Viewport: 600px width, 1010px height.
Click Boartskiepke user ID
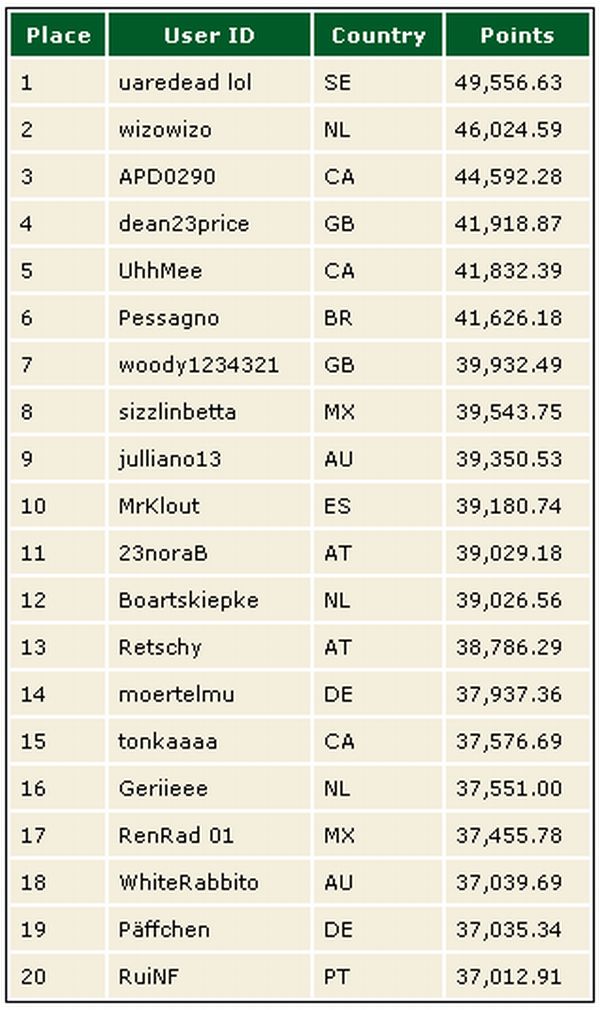(188, 600)
